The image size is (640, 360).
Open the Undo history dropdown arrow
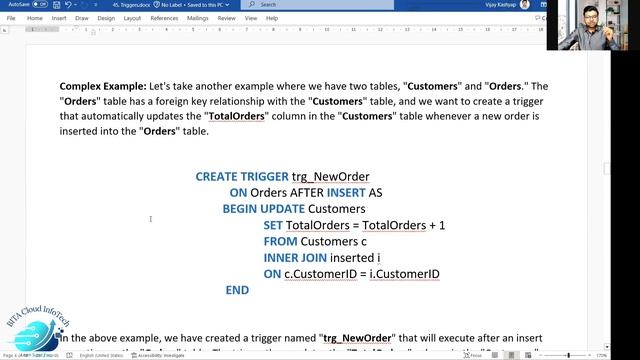click(76, 4)
